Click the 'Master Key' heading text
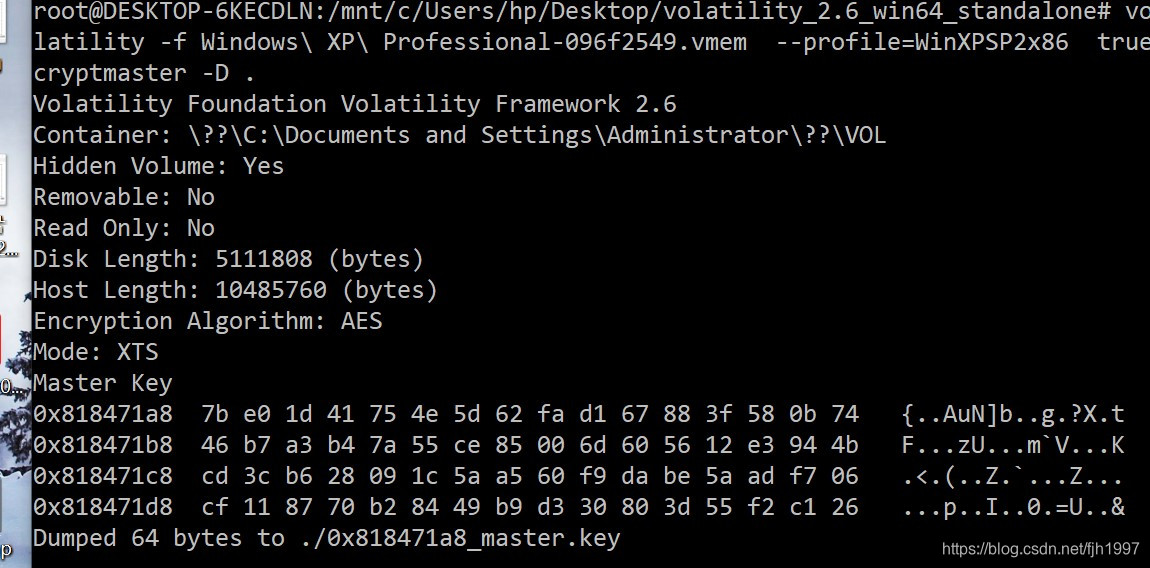This screenshot has width=1150, height=568. [x=103, y=383]
